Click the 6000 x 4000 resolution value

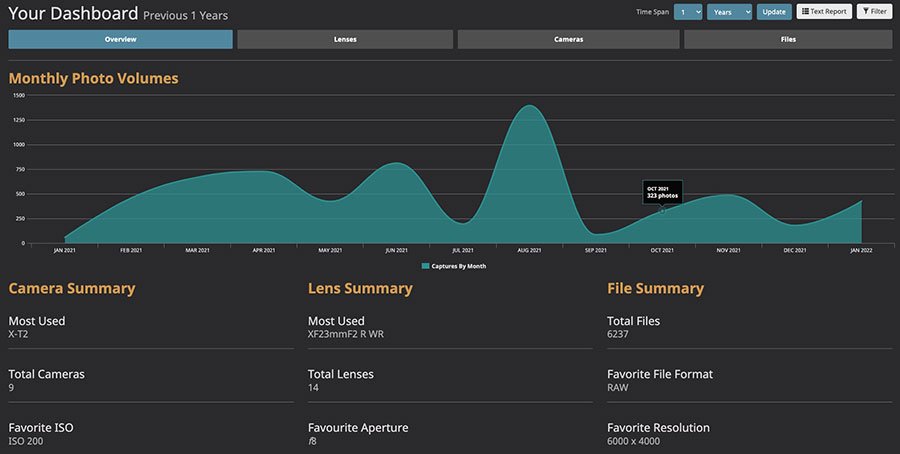point(634,441)
